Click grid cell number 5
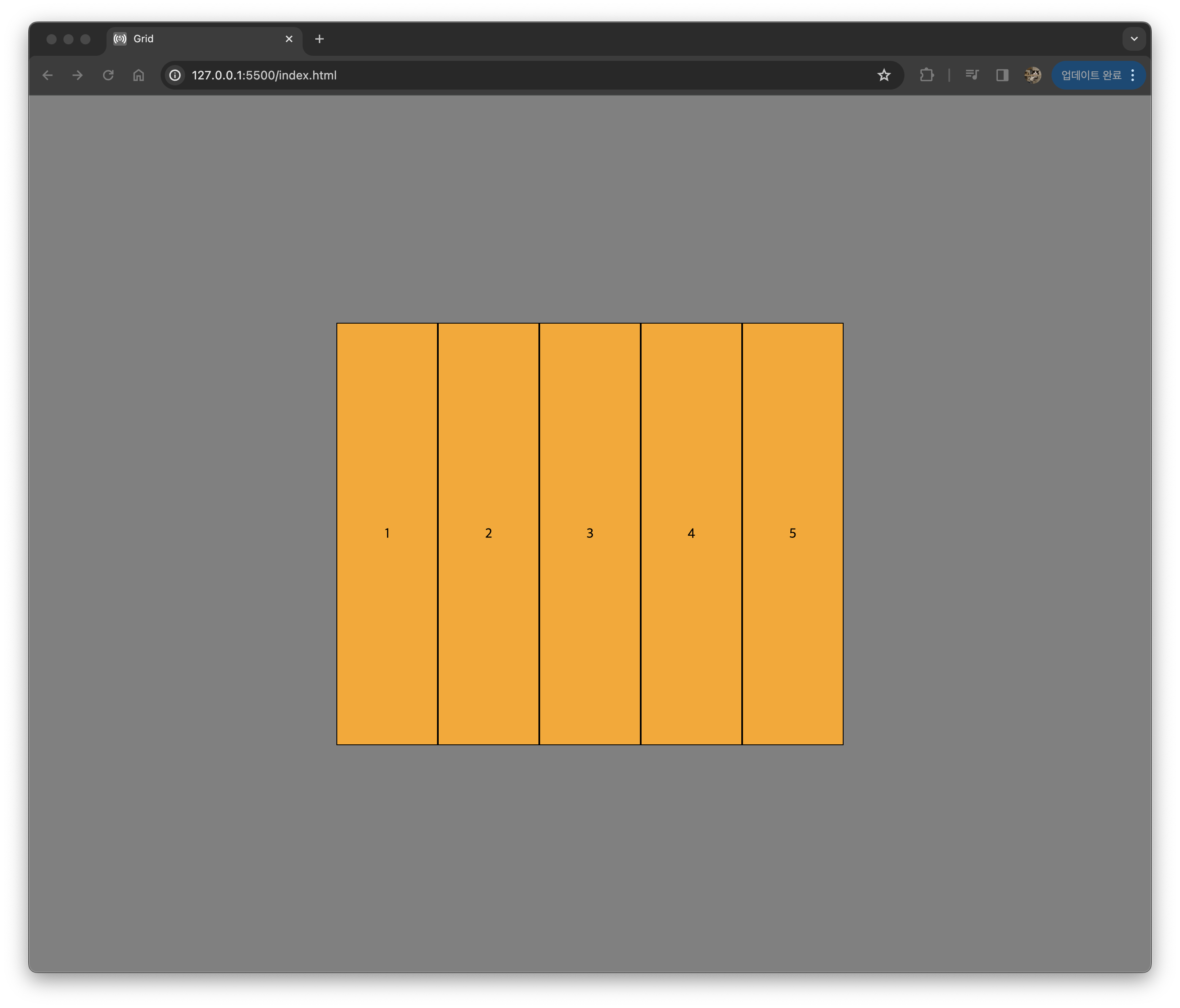Image resolution: width=1180 pixels, height=1008 pixels. (792, 533)
